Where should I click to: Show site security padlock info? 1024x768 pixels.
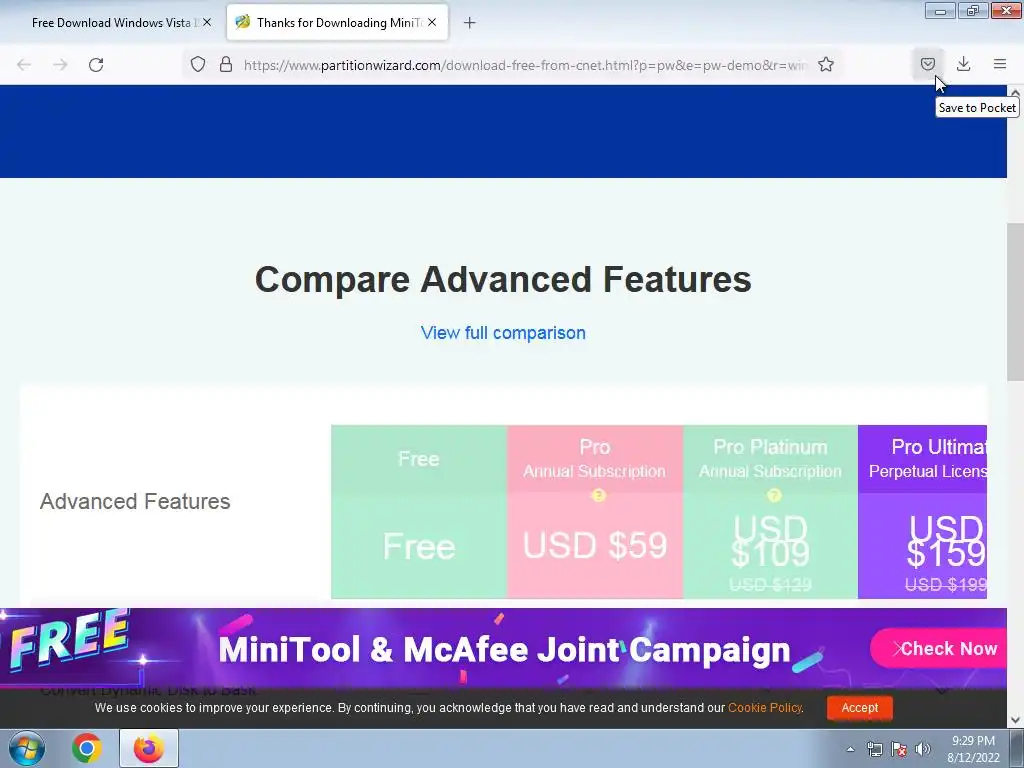[226, 64]
